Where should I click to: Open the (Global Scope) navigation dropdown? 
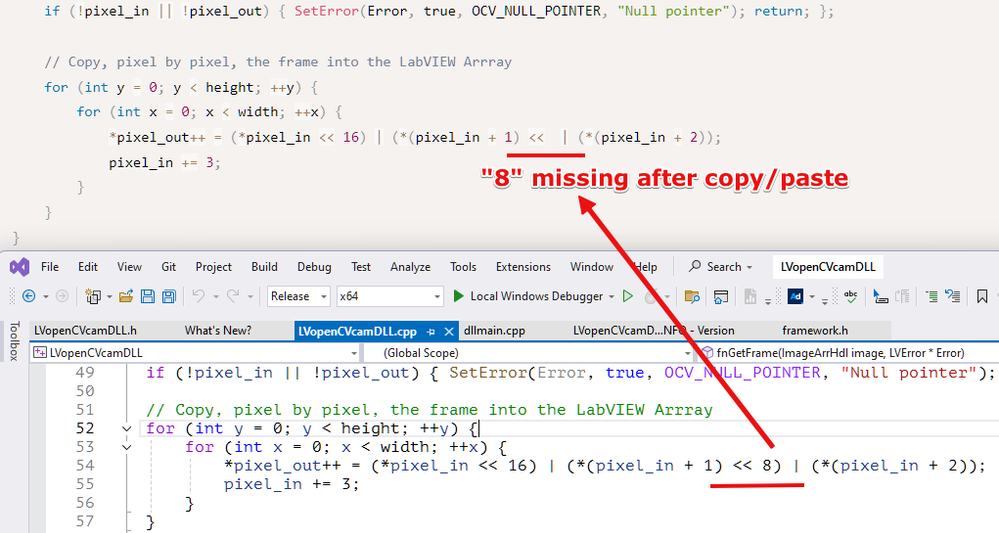point(528,353)
